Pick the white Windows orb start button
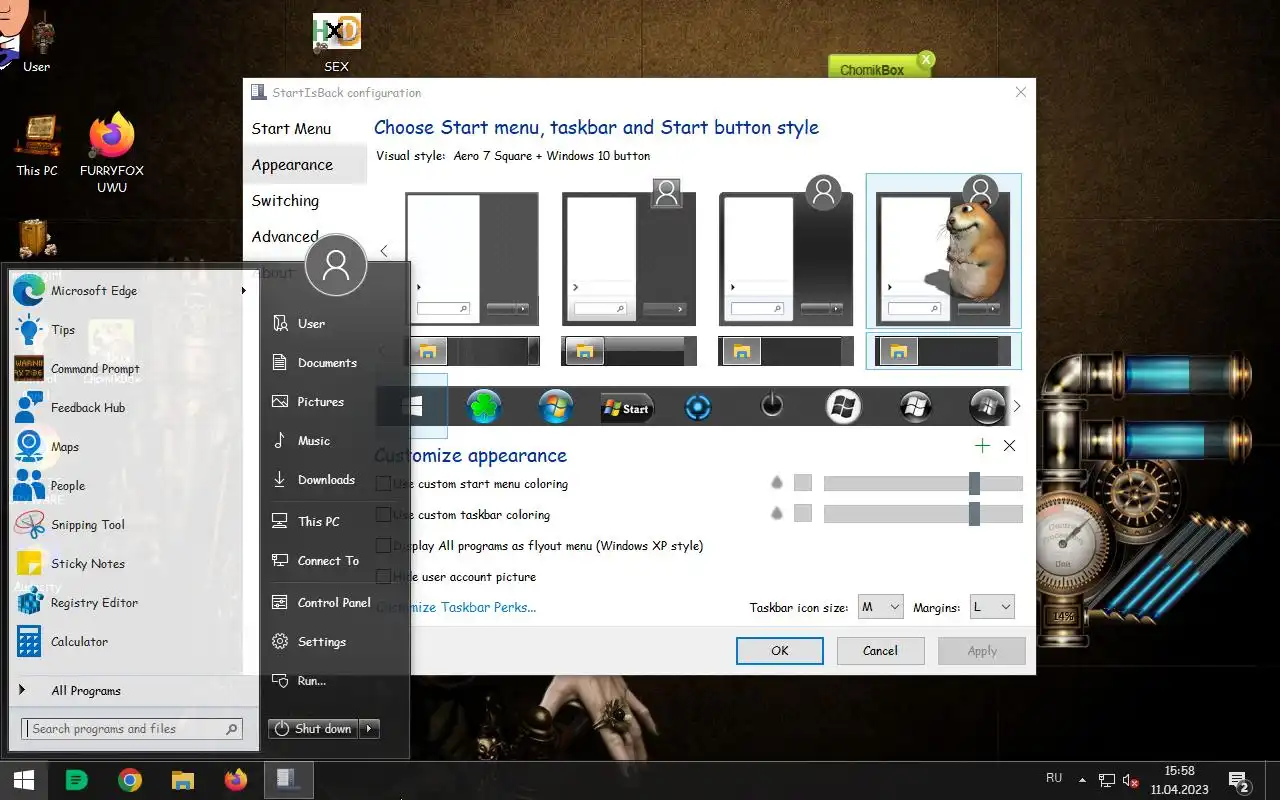Screen dimensions: 1280x800 coord(843,407)
